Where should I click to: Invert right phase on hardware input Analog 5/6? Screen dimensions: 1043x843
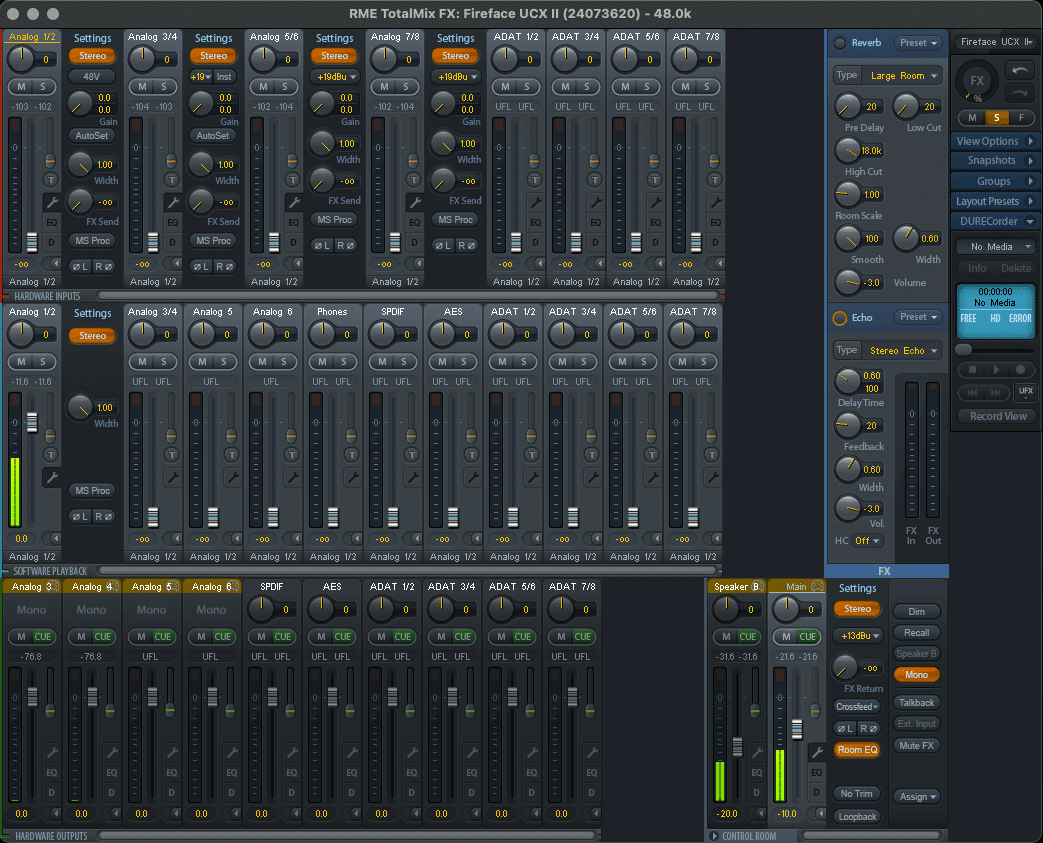[345, 246]
